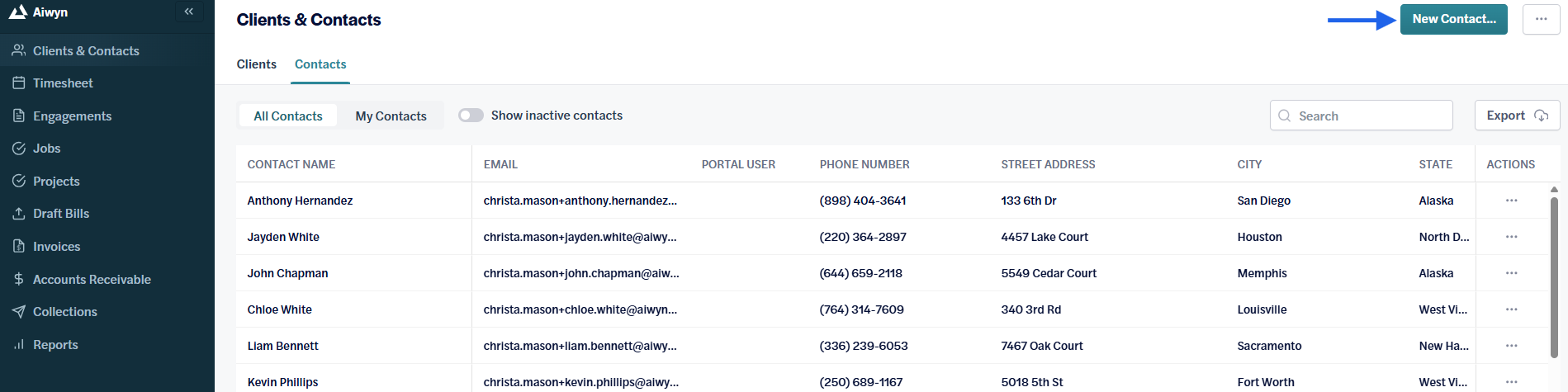Open actions menu for Jayden White
Image resolution: width=1568 pixels, height=392 pixels.
(x=1511, y=237)
